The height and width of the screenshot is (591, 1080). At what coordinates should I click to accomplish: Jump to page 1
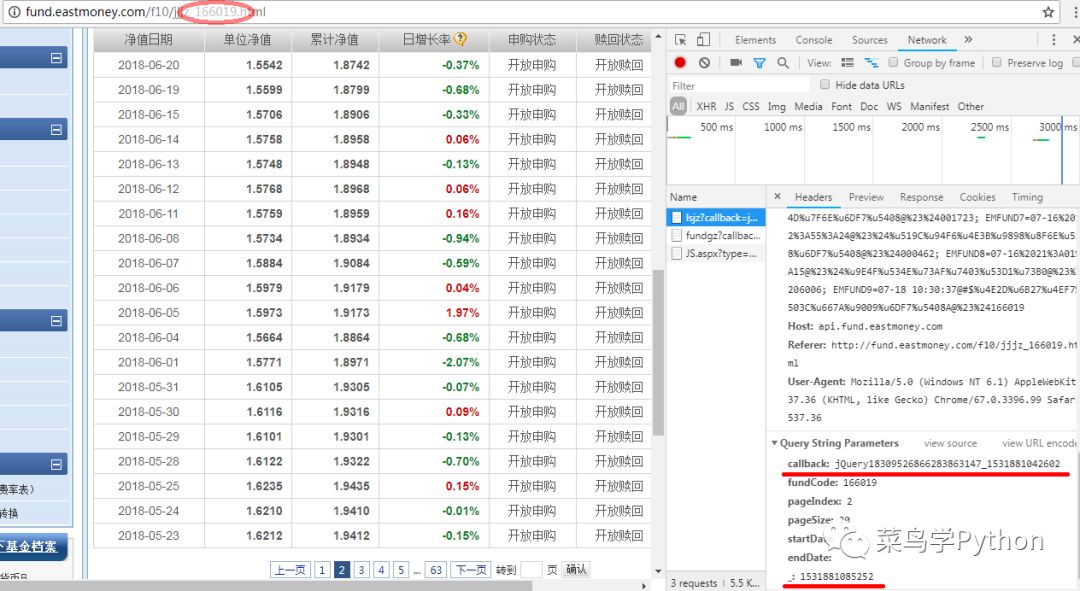pyautogui.click(x=322, y=570)
